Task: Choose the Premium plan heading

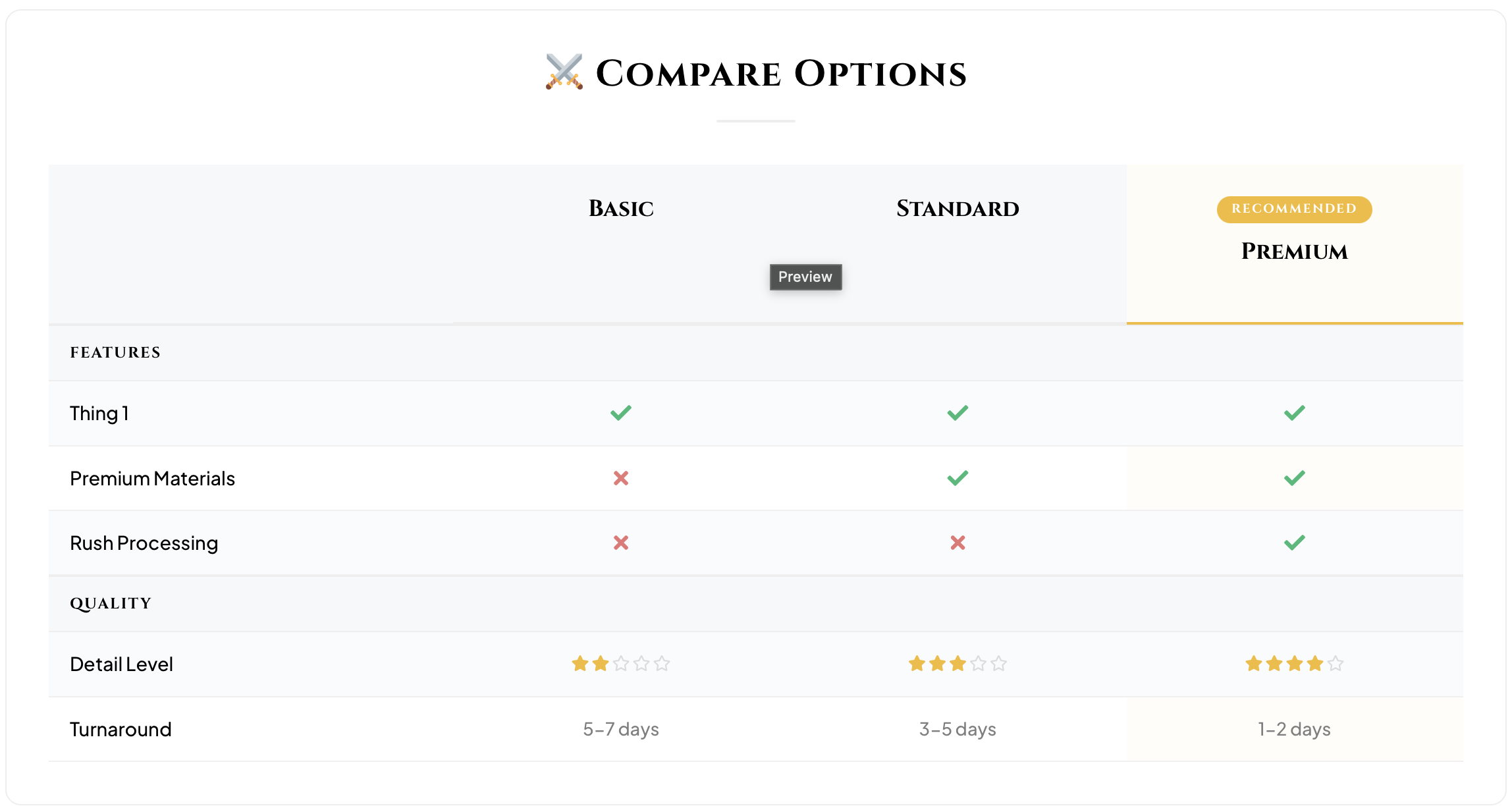Action: coord(1294,252)
